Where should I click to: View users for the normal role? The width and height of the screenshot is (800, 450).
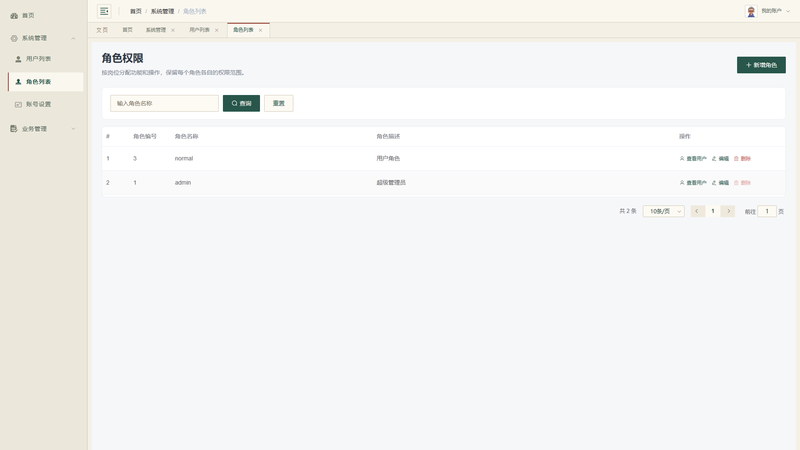coord(693,159)
